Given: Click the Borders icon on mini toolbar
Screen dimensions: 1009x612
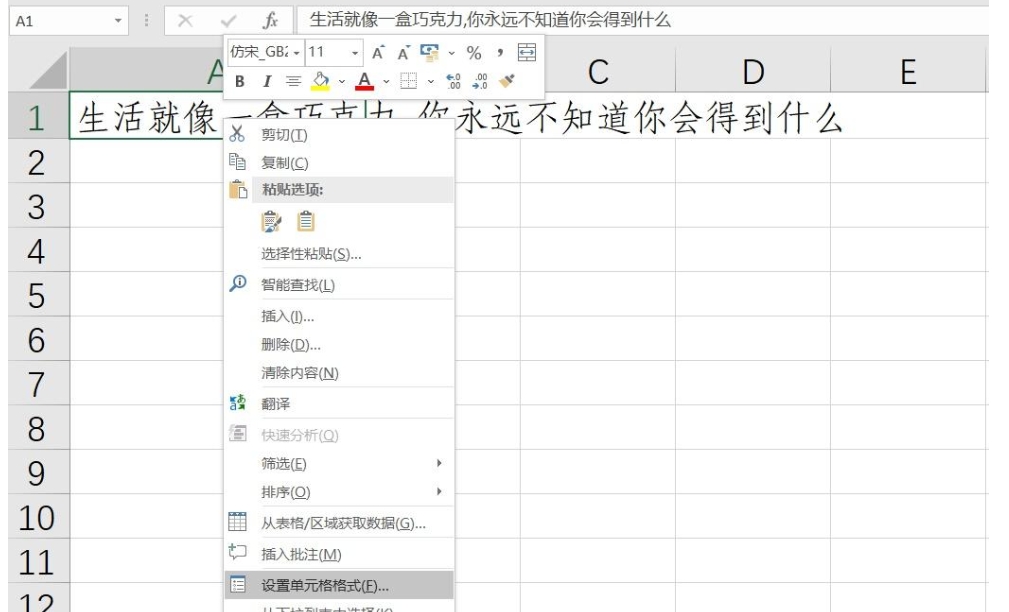Looking at the screenshot, I should pos(409,81).
